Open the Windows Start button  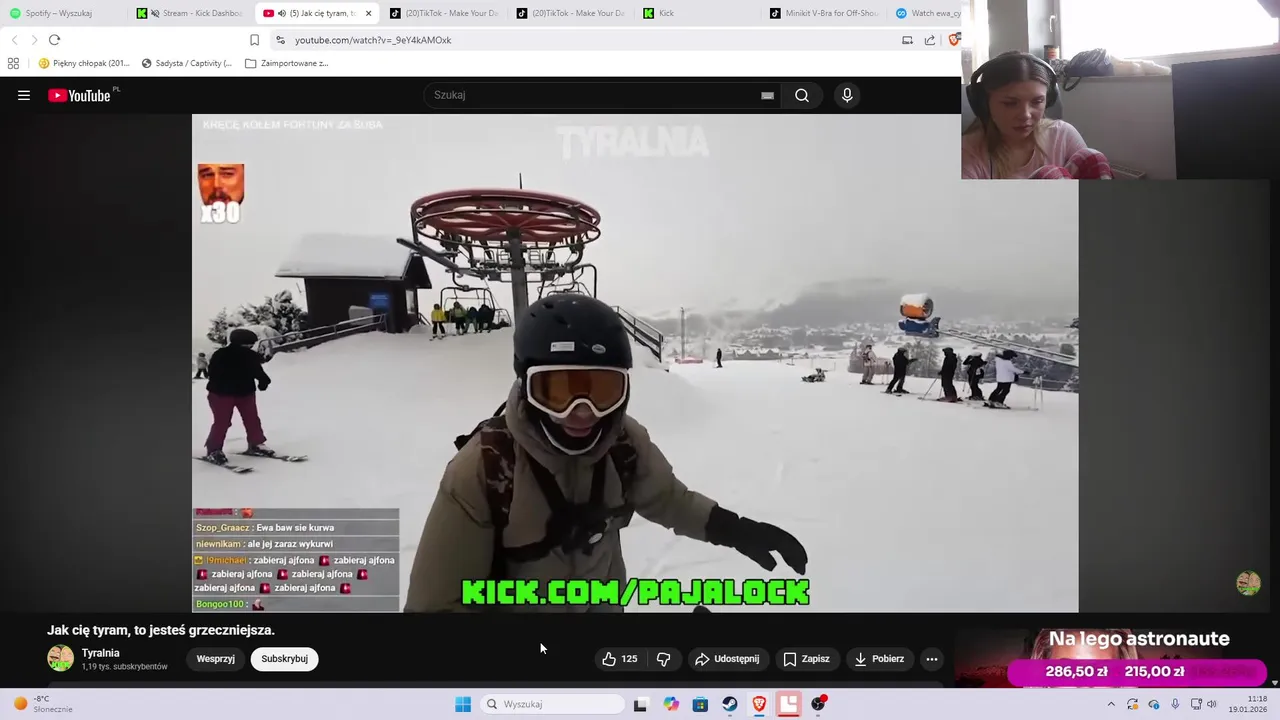point(463,704)
